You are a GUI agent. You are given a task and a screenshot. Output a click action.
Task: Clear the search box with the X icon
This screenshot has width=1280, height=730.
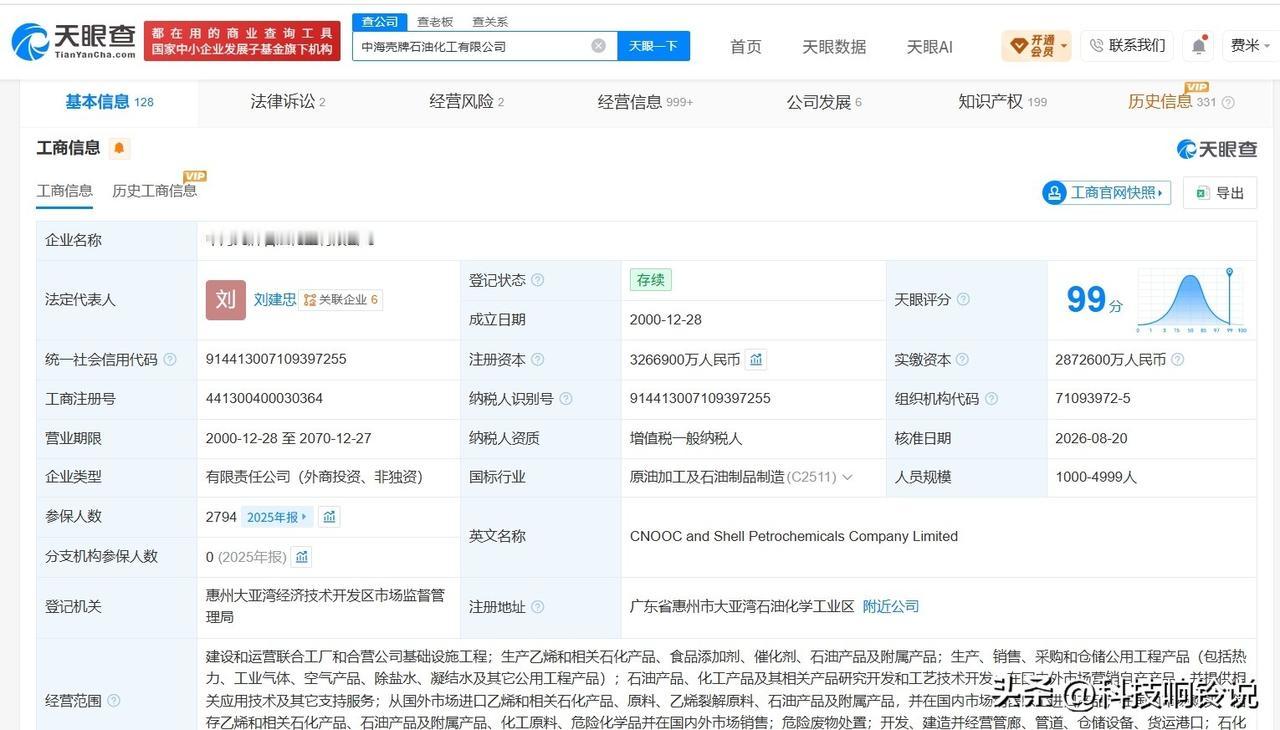[598, 46]
